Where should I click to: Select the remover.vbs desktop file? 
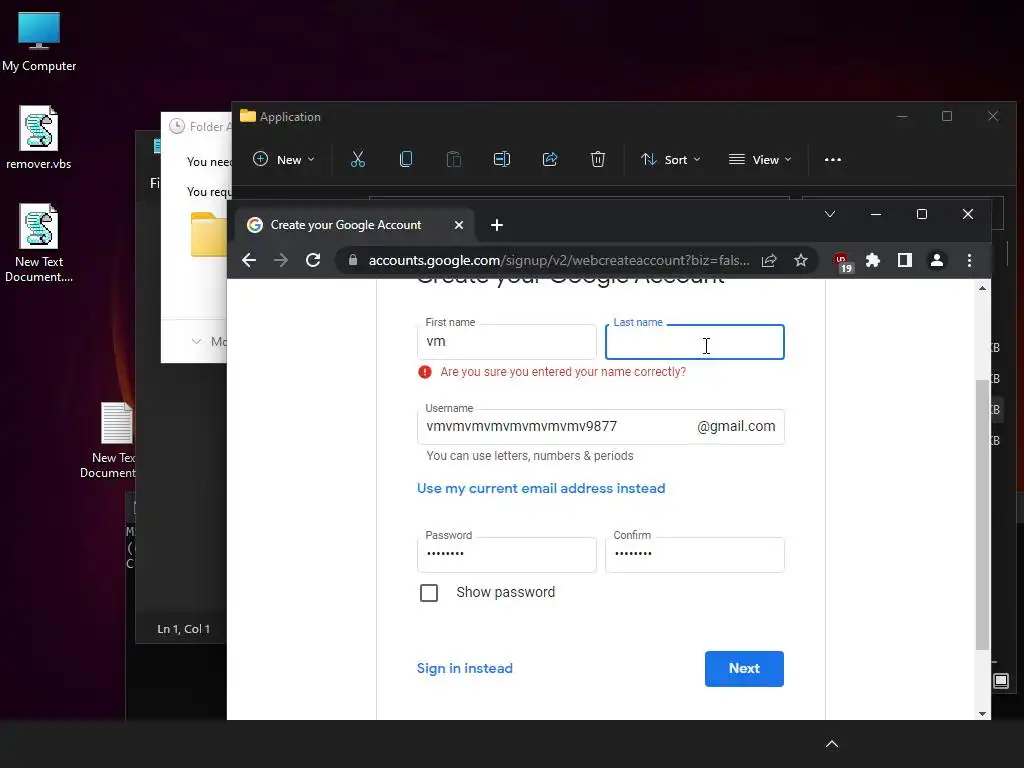click(x=39, y=138)
